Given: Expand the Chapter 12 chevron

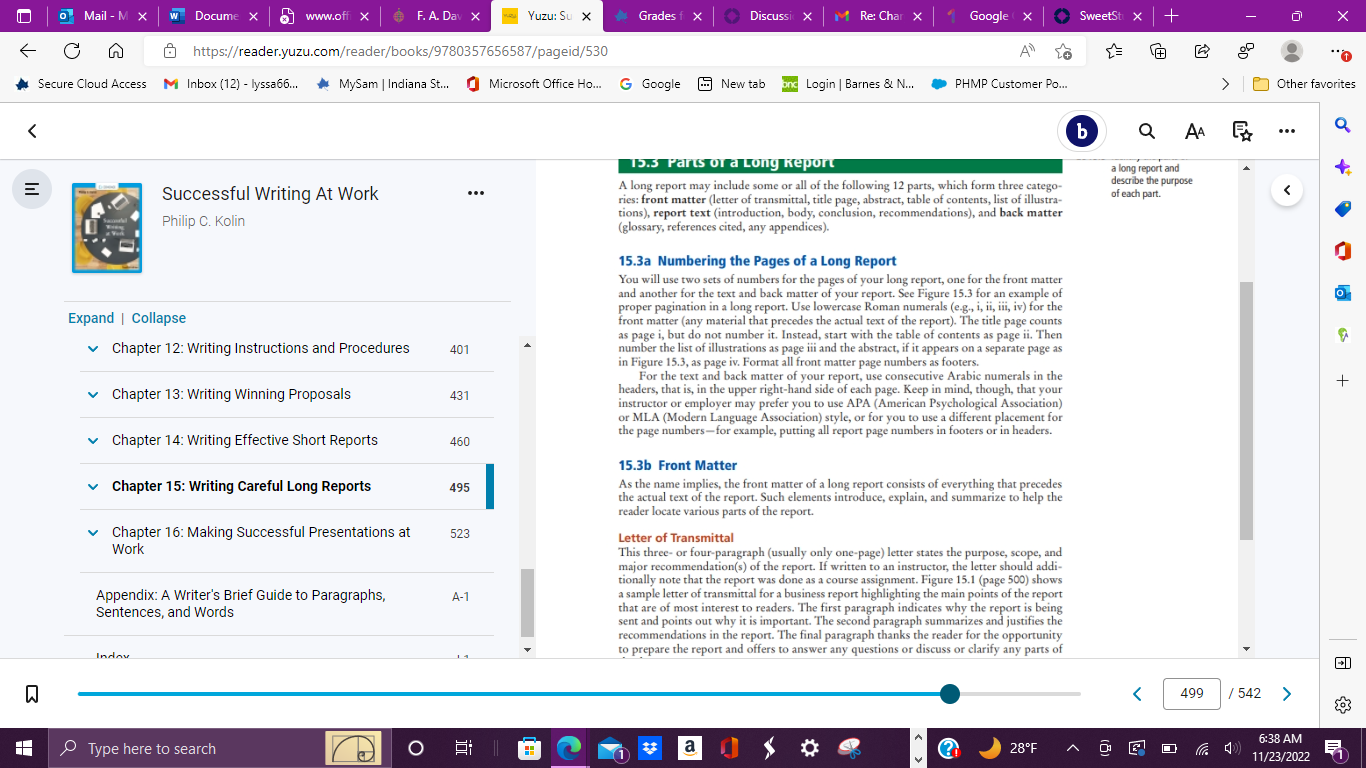Looking at the screenshot, I should point(93,349).
